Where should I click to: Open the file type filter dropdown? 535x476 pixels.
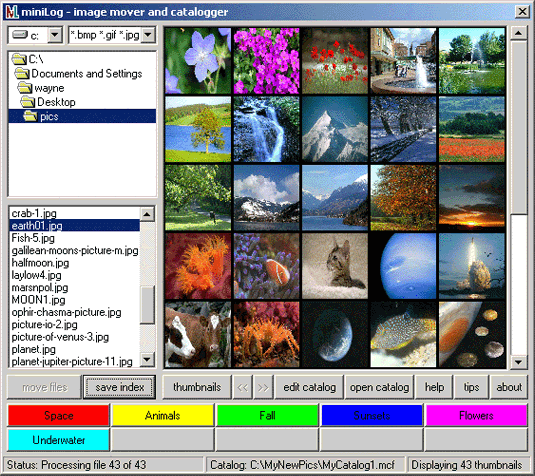click(148, 35)
